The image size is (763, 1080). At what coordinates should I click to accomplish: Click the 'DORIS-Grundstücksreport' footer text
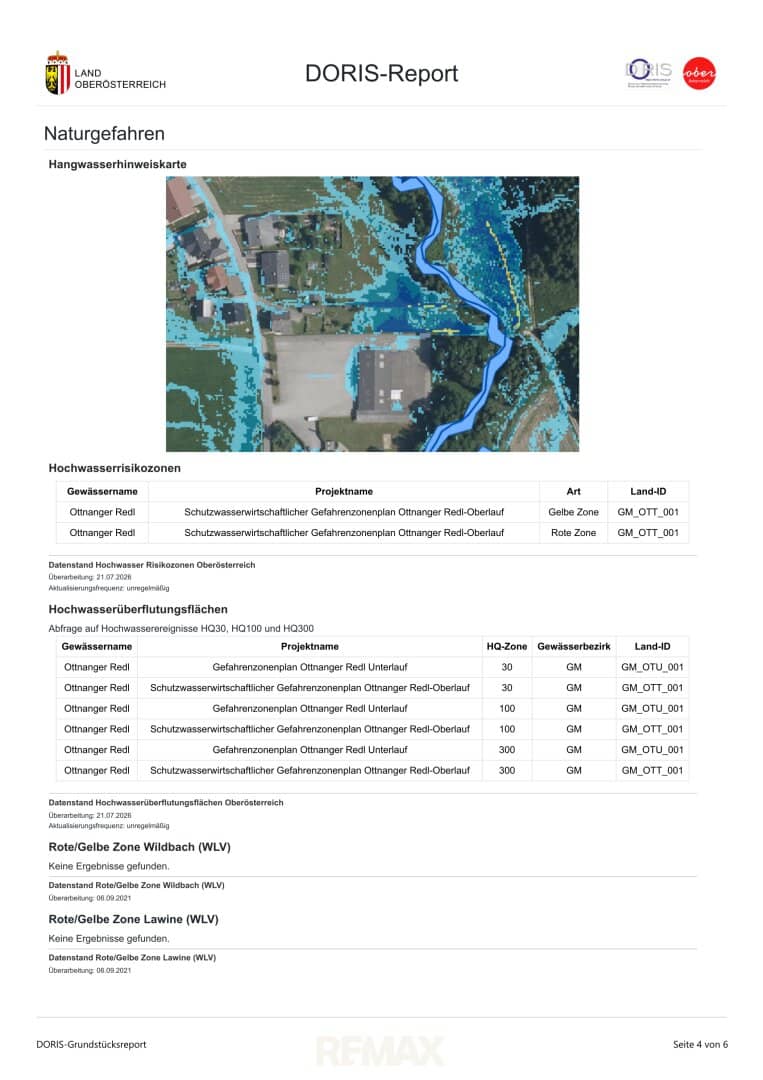point(91,1044)
